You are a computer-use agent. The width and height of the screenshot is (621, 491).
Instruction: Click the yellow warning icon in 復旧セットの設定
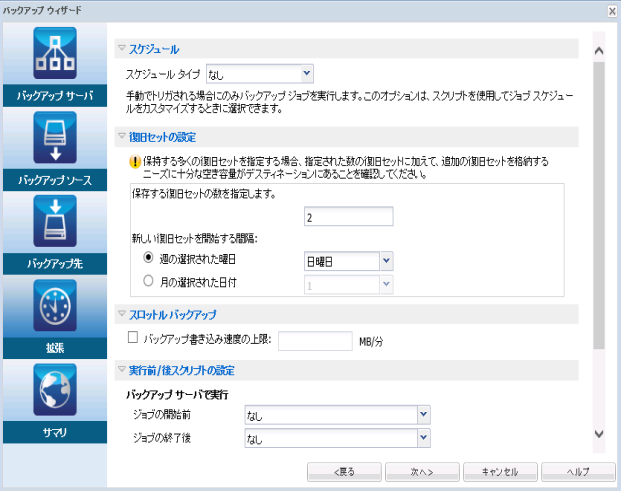click(x=135, y=162)
